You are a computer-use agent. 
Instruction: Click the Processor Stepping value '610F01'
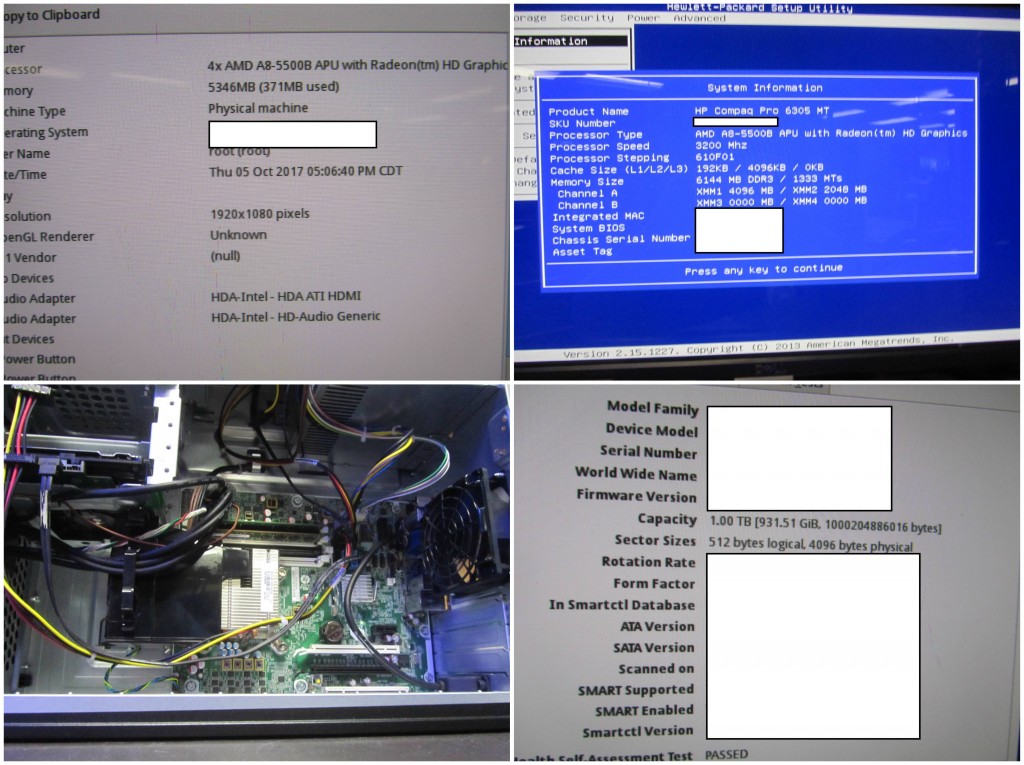tap(714, 157)
